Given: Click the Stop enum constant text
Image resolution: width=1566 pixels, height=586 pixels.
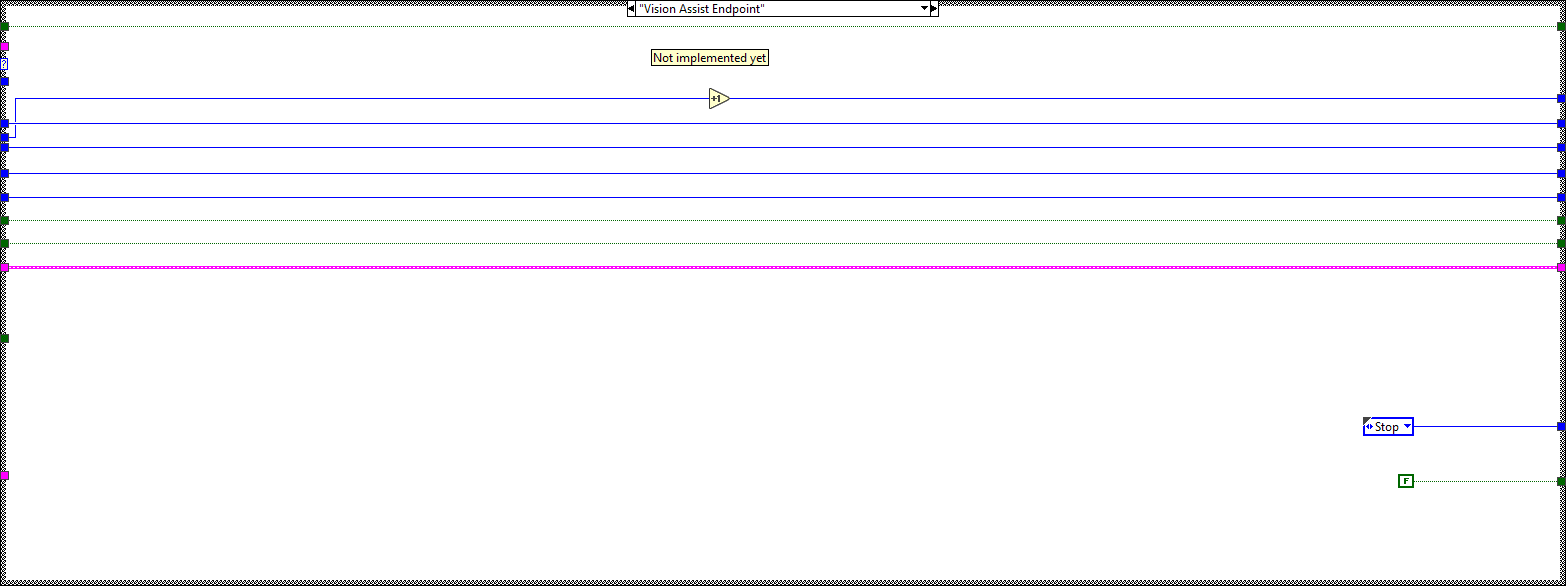Looking at the screenshot, I should click(1386, 427).
